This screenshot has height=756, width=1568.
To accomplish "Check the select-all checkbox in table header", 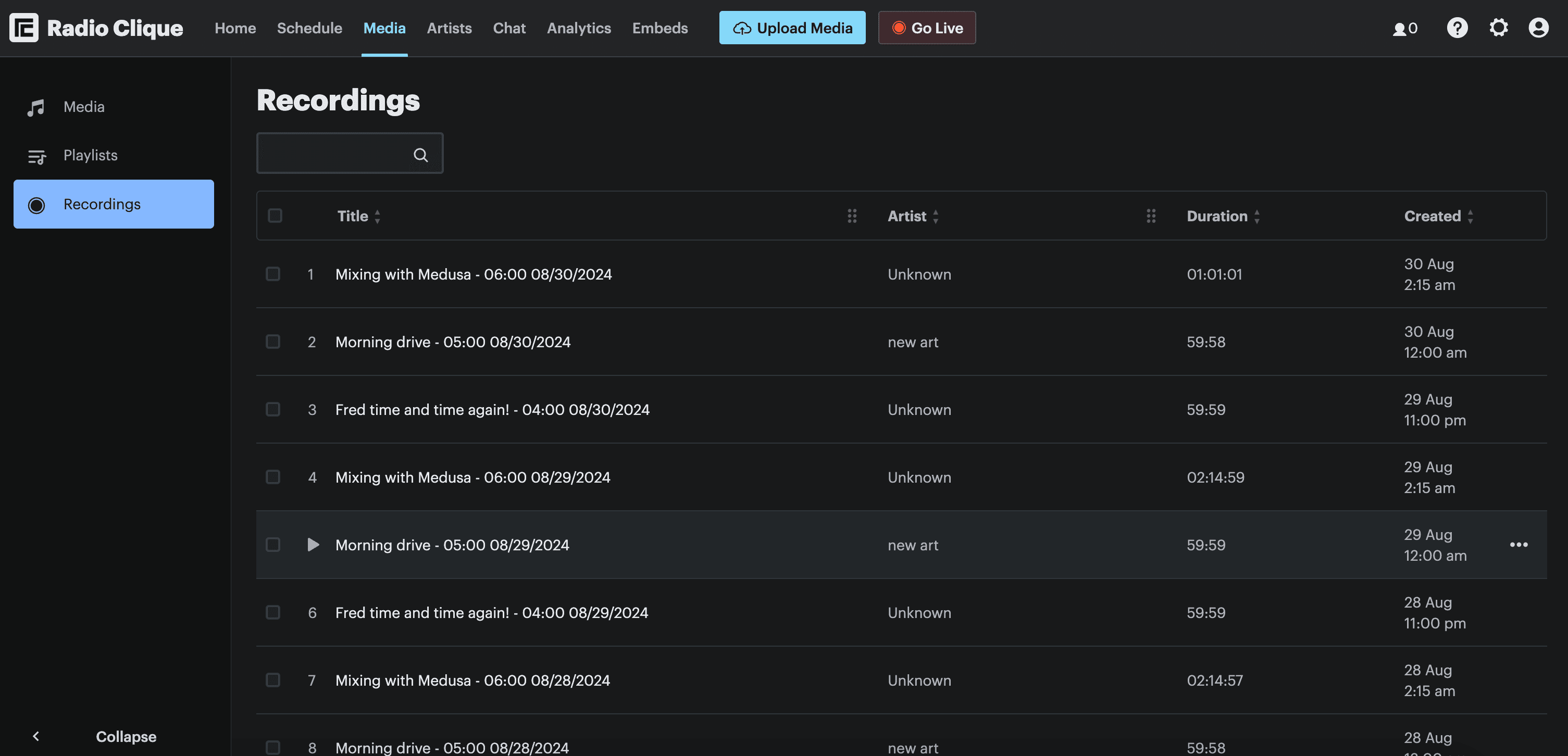I will [x=274, y=216].
